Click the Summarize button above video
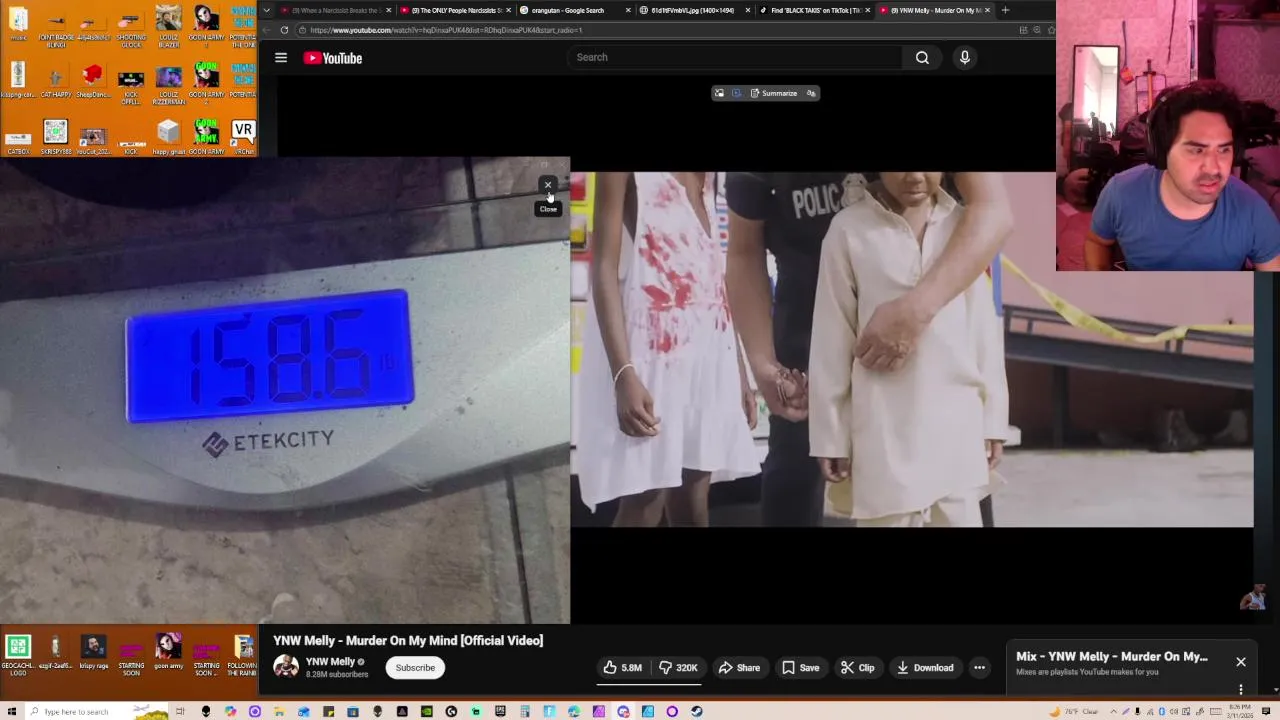This screenshot has height=720, width=1280. (x=774, y=93)
